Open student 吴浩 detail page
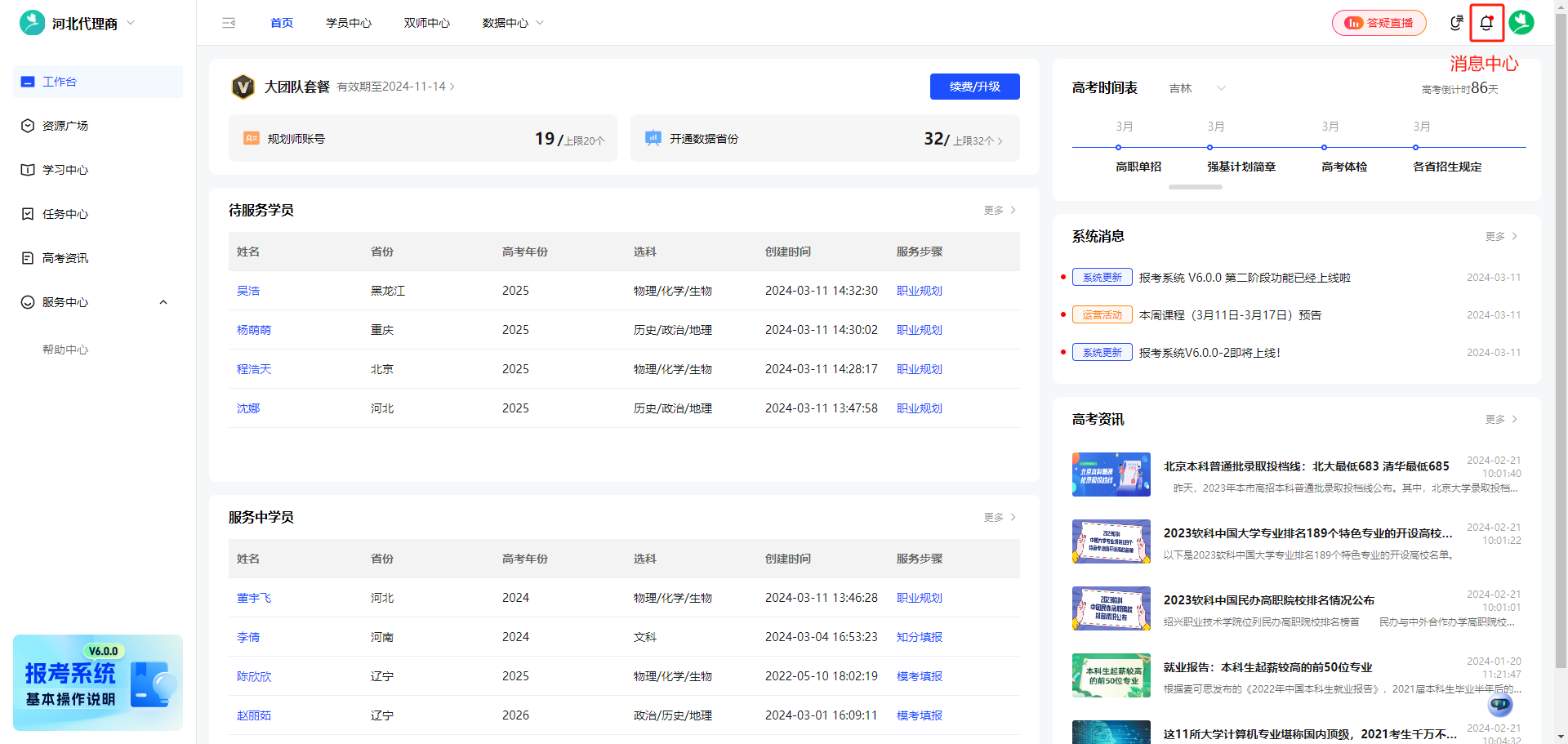This screenshot has height=744, width=1568. pos(248,290)
